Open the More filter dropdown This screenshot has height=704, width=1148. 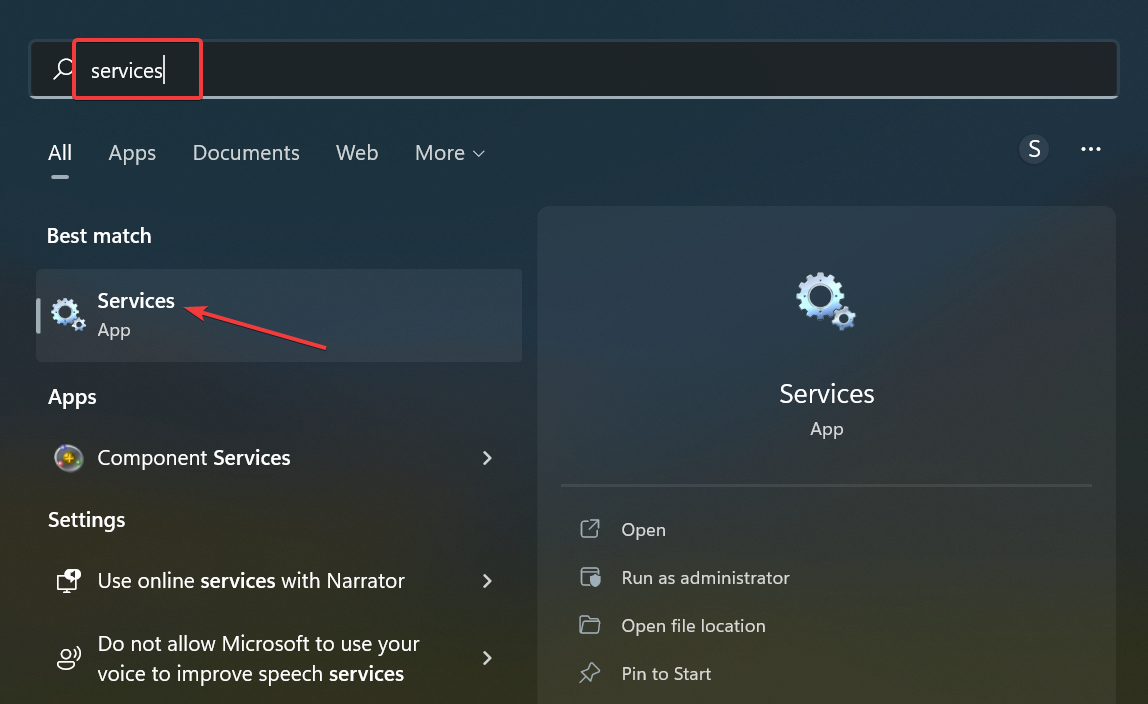[x=448, y=152]
